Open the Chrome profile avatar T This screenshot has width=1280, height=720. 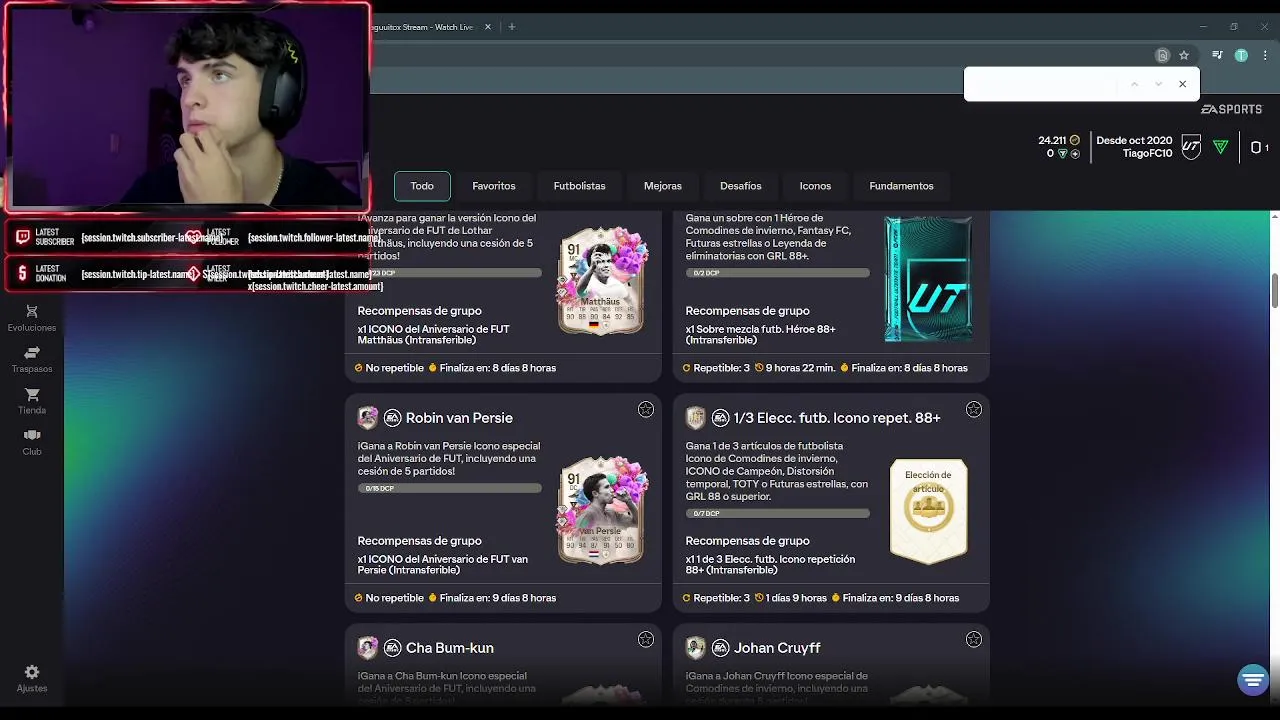click(x=1241, y=56)
